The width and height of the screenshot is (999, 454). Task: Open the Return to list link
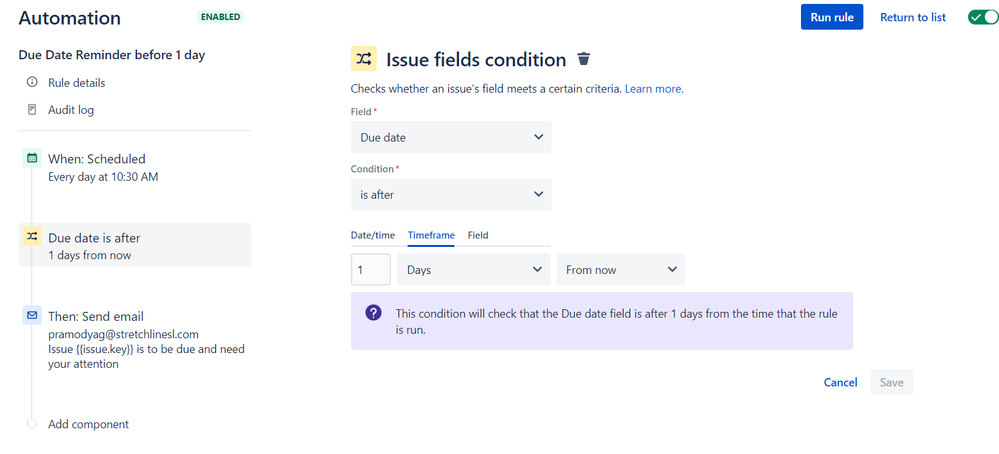913,17
